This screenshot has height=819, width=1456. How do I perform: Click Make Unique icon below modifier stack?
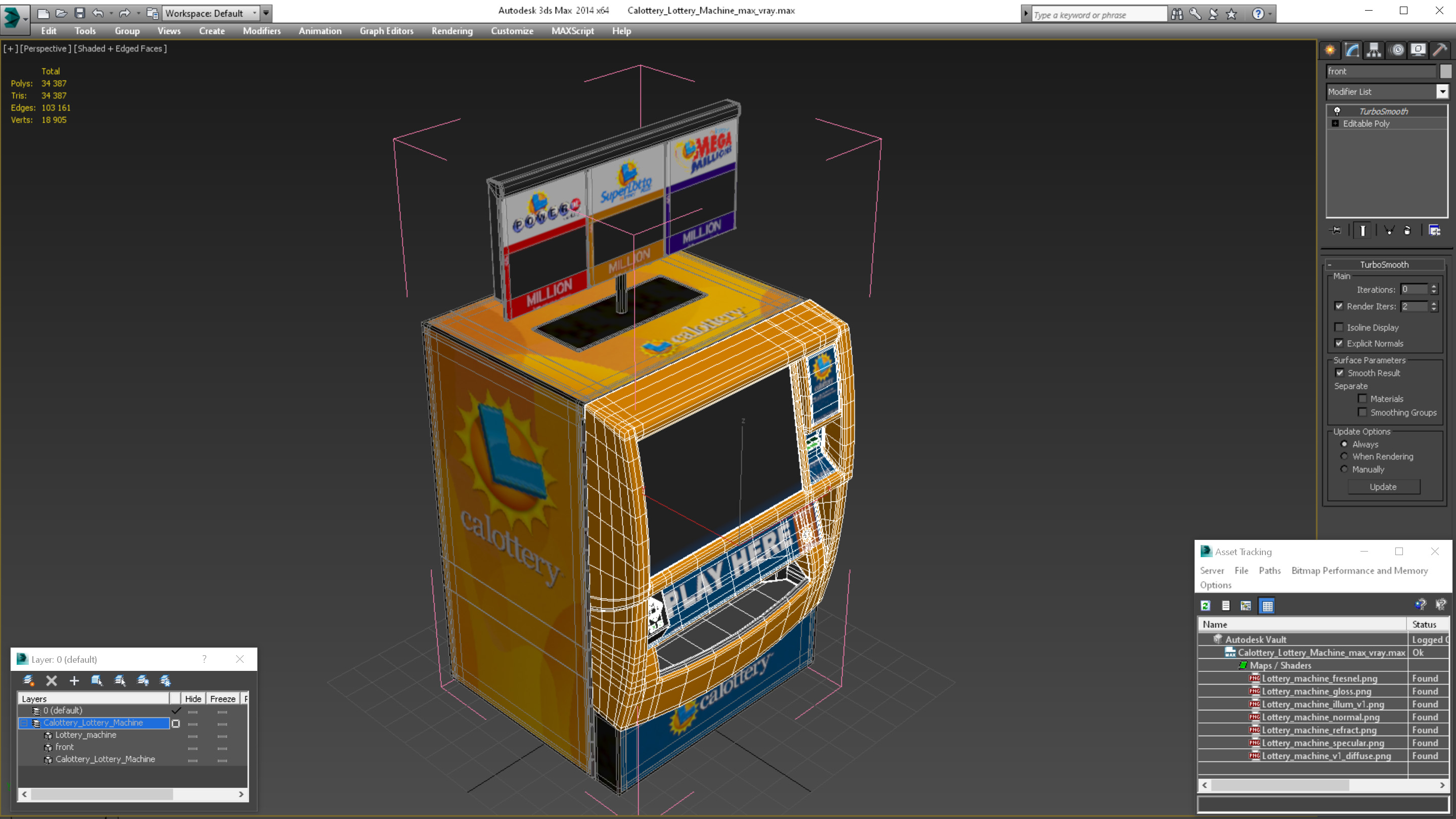[1389, 230]
